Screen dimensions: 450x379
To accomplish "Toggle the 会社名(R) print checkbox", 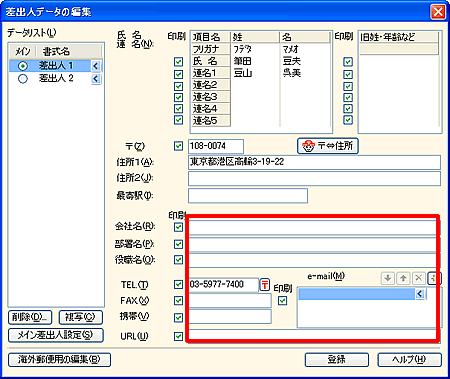I will (179, 227).
